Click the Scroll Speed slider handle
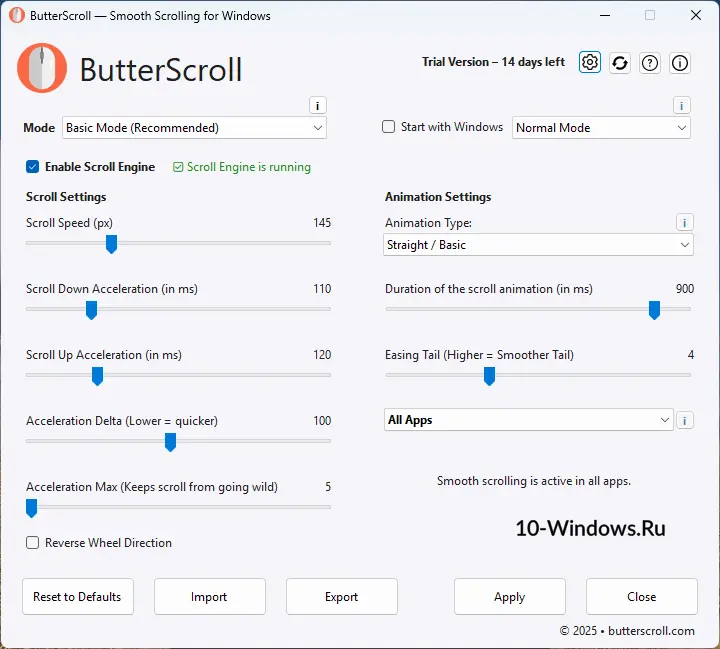 (112, 244)
